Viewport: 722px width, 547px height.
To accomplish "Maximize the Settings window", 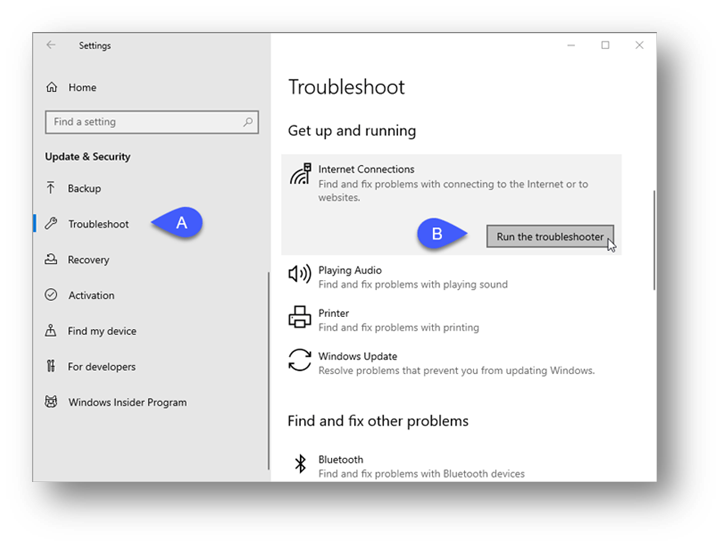I will click(605, 45).
